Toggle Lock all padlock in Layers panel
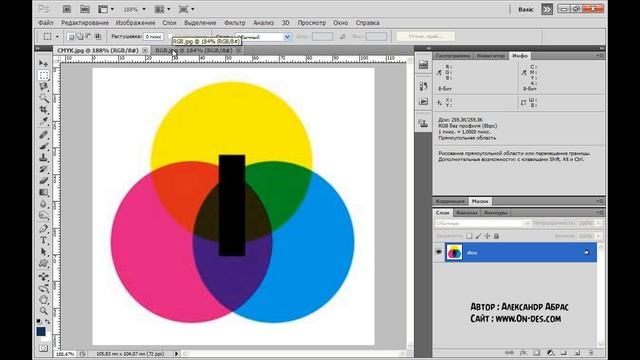The height and width of the screenshot is (360, 640). (x=496, y=236)
